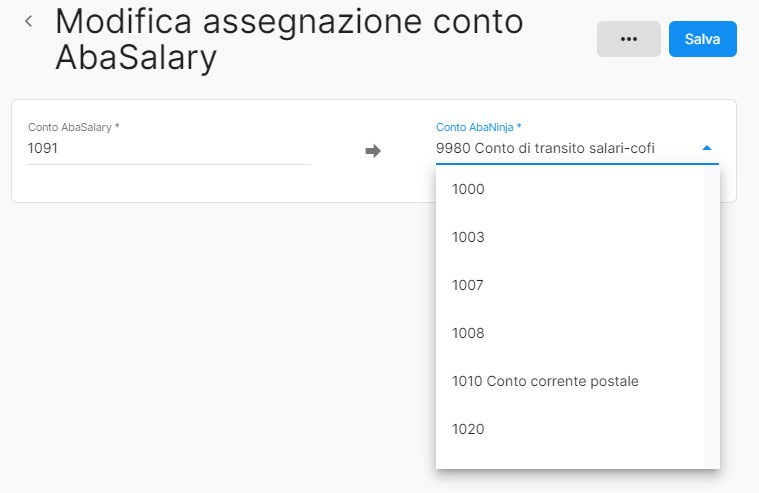Select 1010 Conto corrente postale

pos(570,381)
